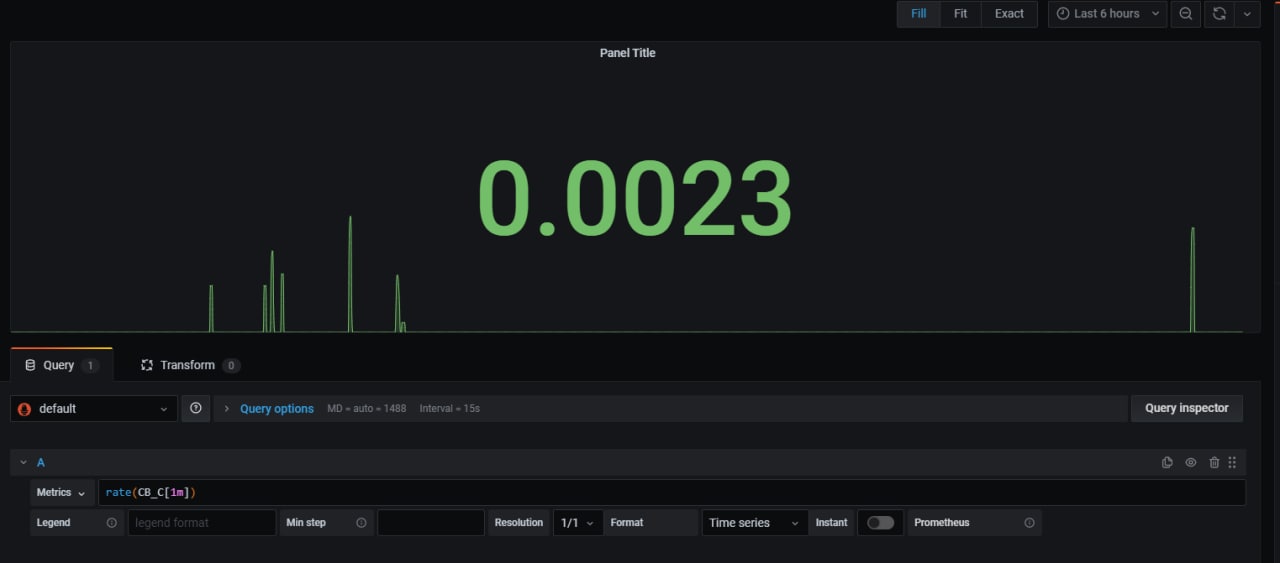Select the Fit view mode

coord(960,14)
